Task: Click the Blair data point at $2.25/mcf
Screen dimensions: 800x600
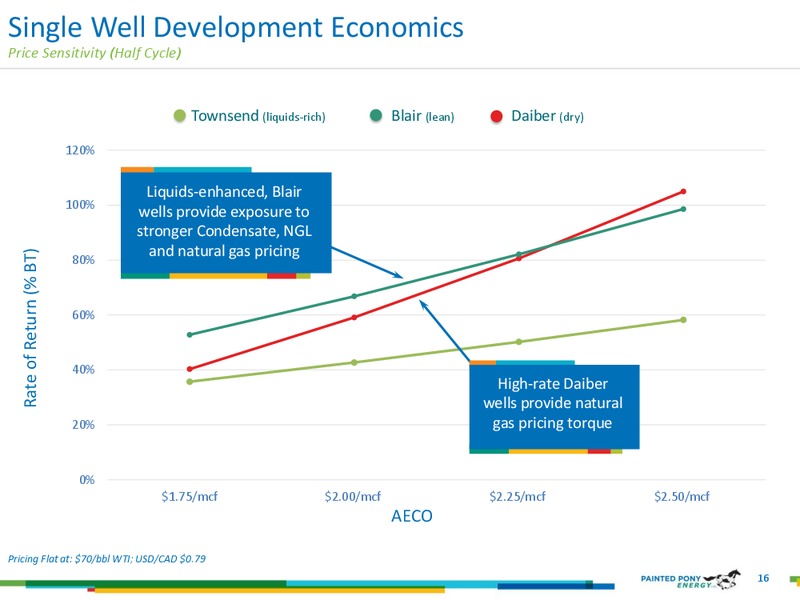Action: tap(519, 254)
